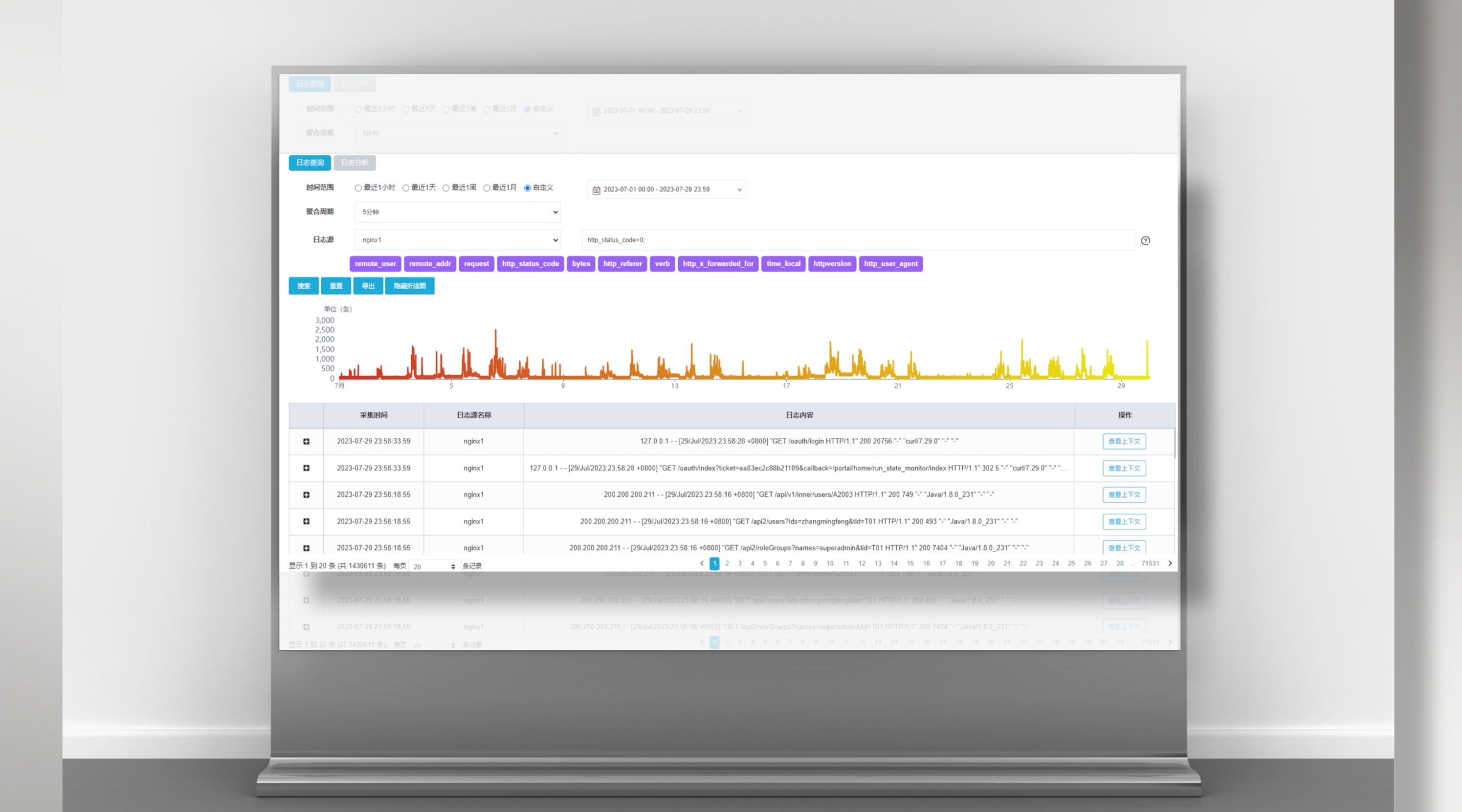Click the http_status_code field tag

530,264
